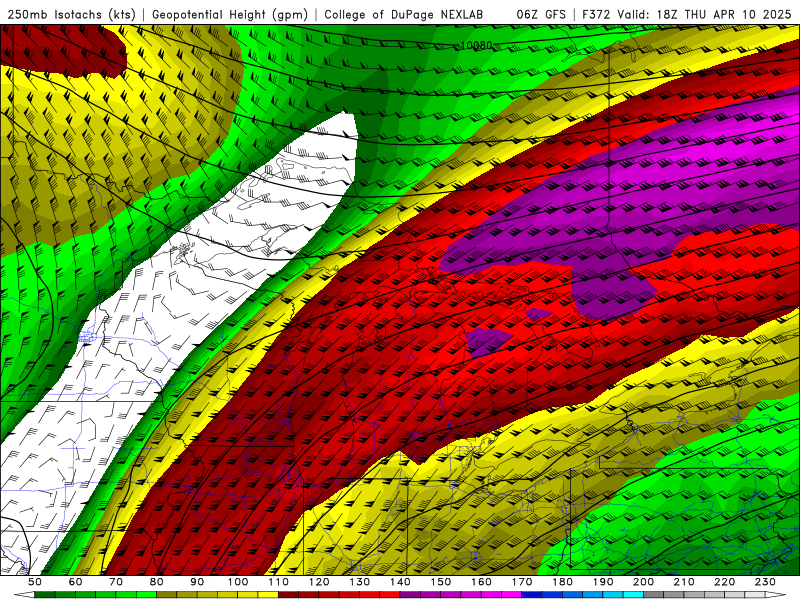Image resolution: width=800 pixels, height=600 pixels.
Task: Click the 130 knot legend label
Action: [359, 582]
